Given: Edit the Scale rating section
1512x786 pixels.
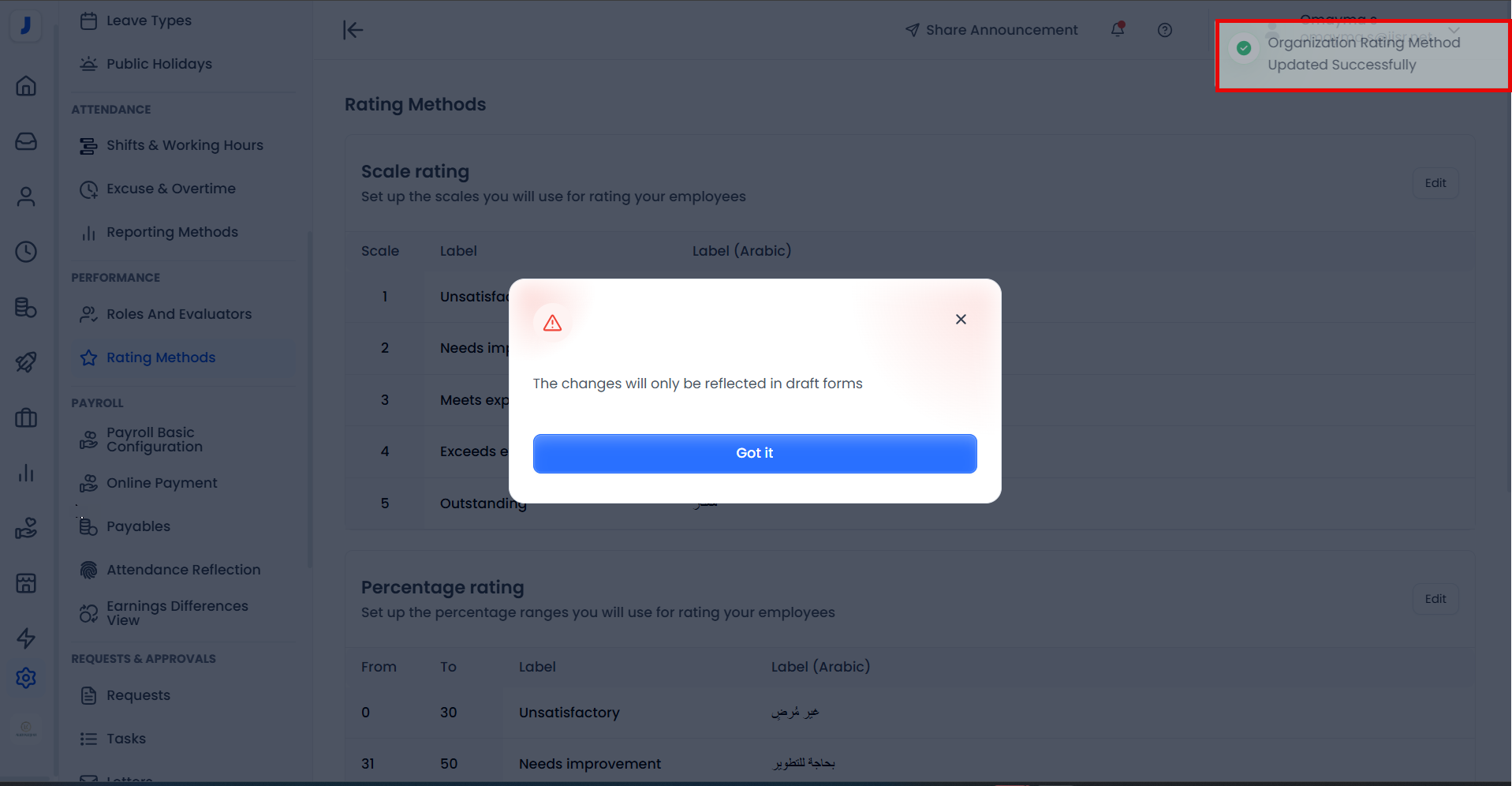Looking at the screenshot, I should click(1435, 183).
